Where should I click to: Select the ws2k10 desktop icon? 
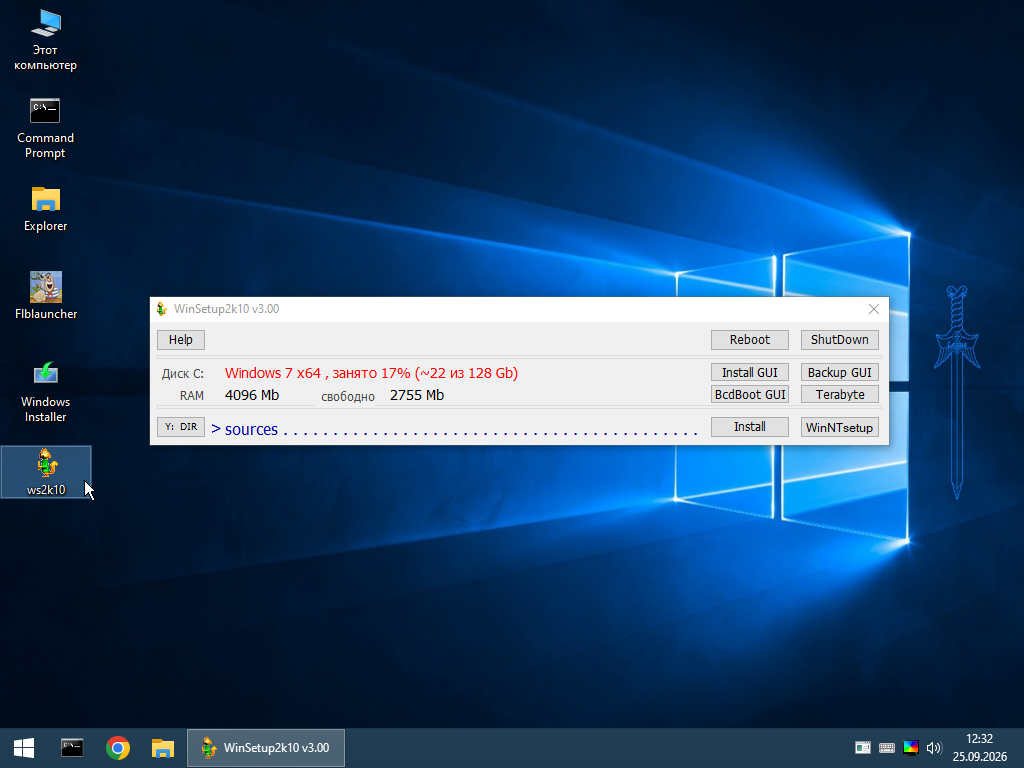tap(46, 472)
